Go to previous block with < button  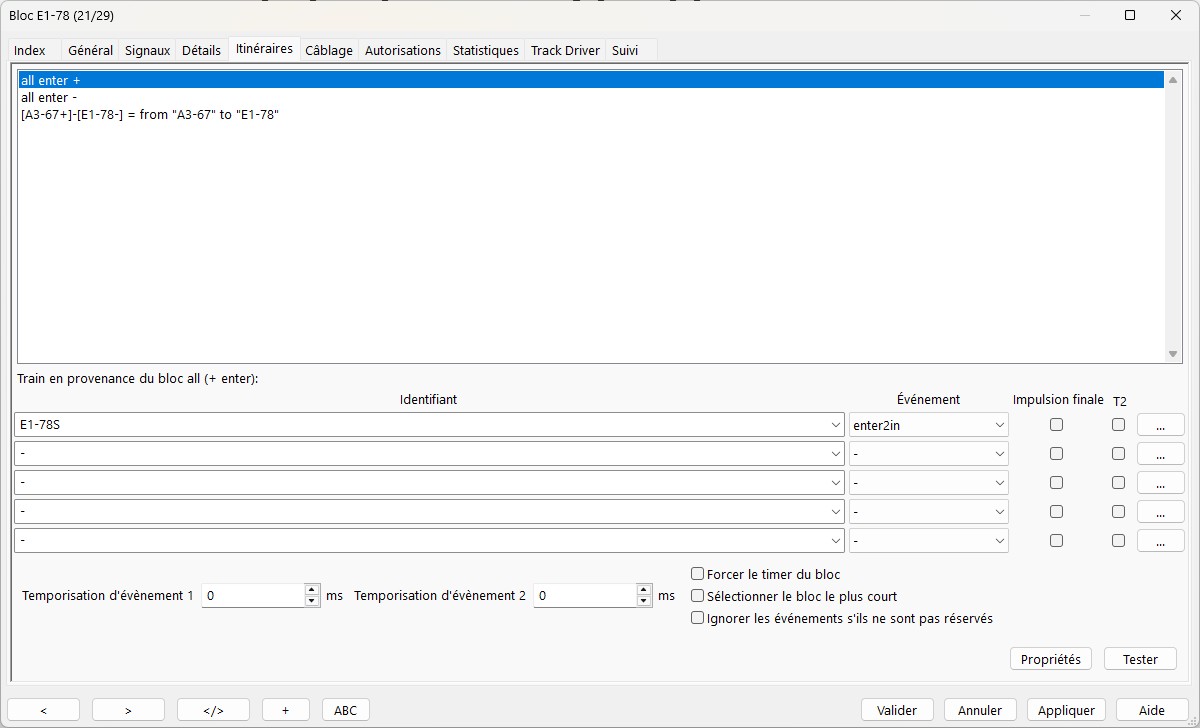point(43,710)
